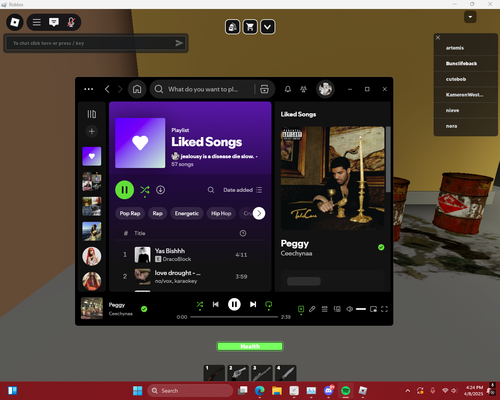Open the Browse icon in the search bar
Viewport: 500px width, 400px height.
coord(264,89)
